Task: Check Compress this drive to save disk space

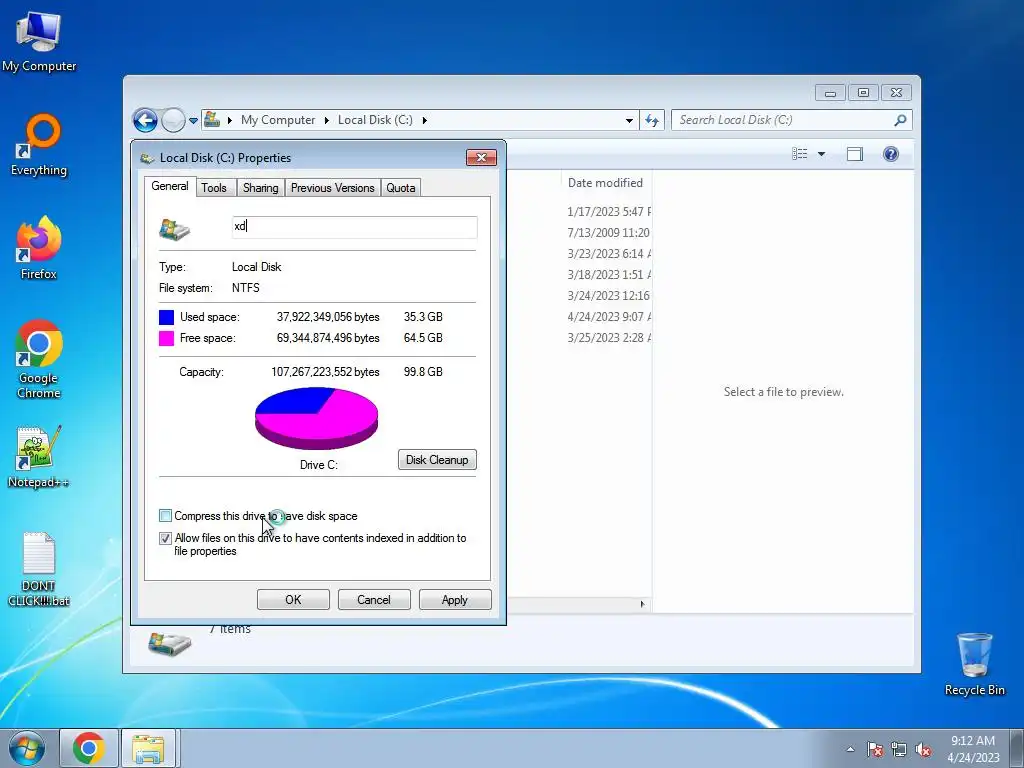Action: pos(165,516)
